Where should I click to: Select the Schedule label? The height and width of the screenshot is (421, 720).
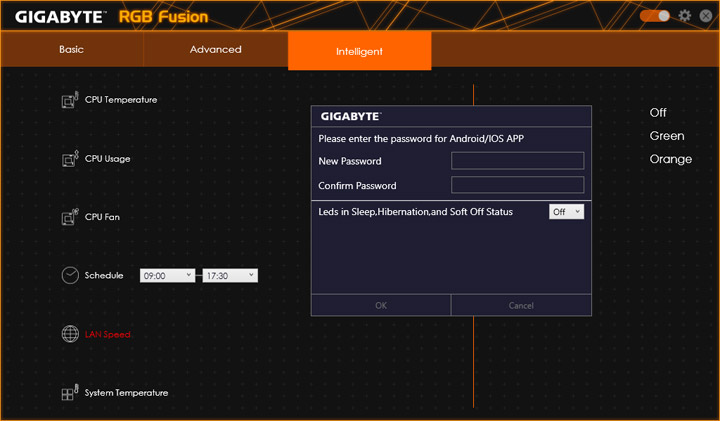click(x=104, y=275)
